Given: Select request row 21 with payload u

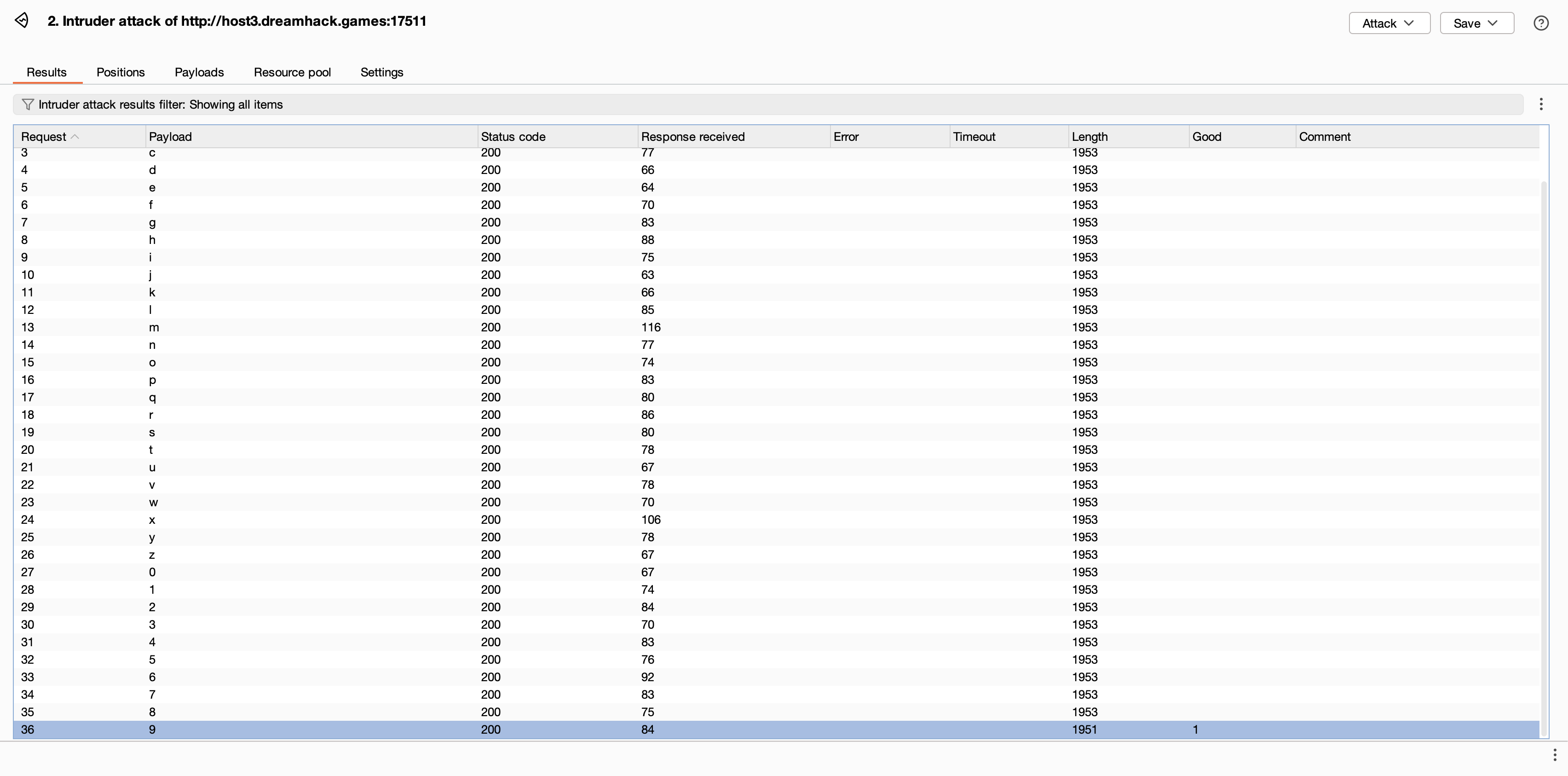Looking at the screenshot, I should 777,467.
